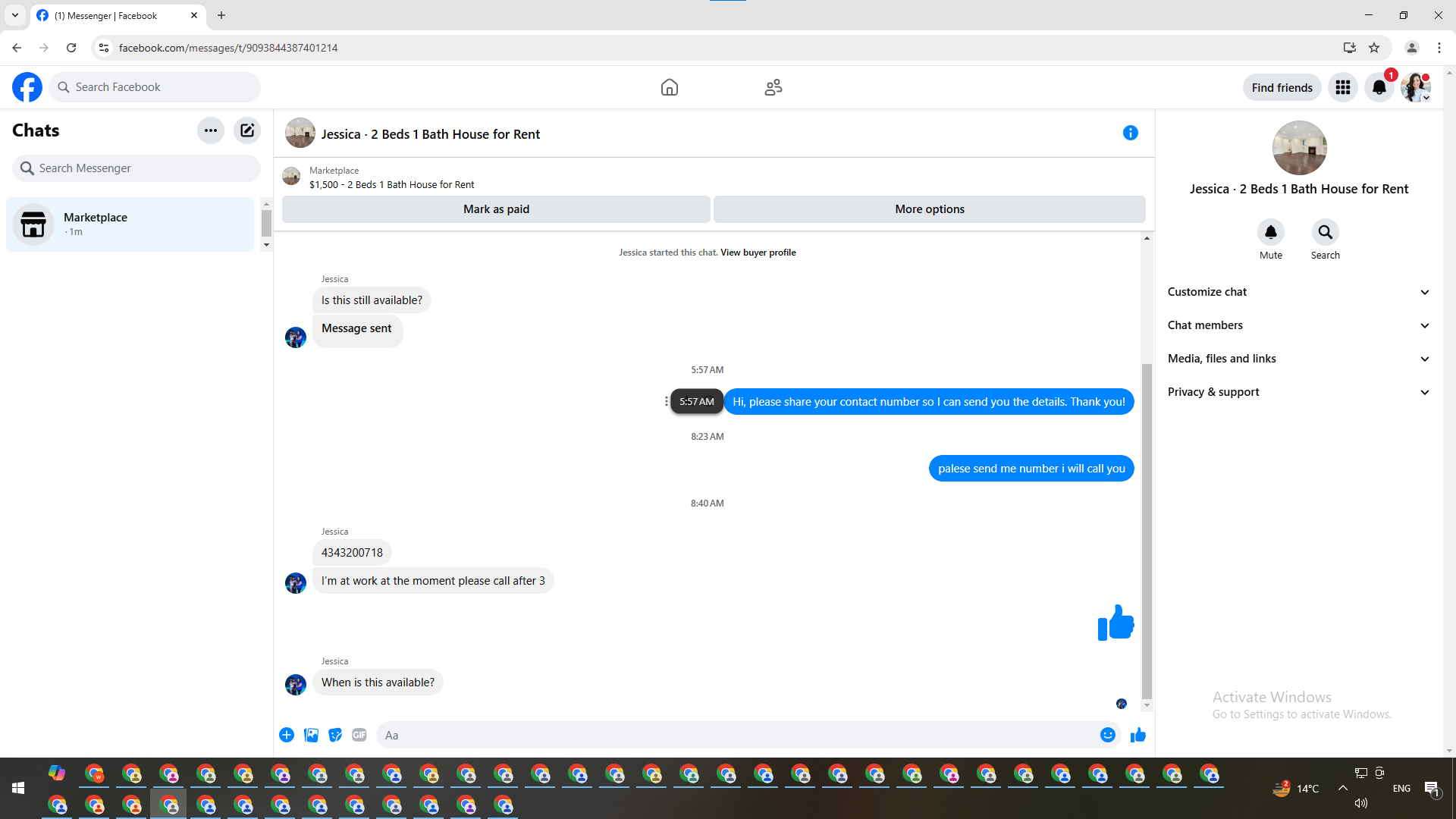Attach a photo using the image icon
Viewport: 1456px width, 819px height.
click(311, 735)
